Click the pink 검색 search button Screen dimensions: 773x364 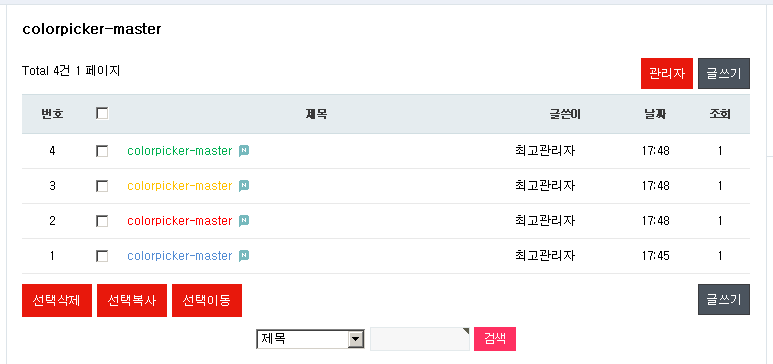point(495,339)
